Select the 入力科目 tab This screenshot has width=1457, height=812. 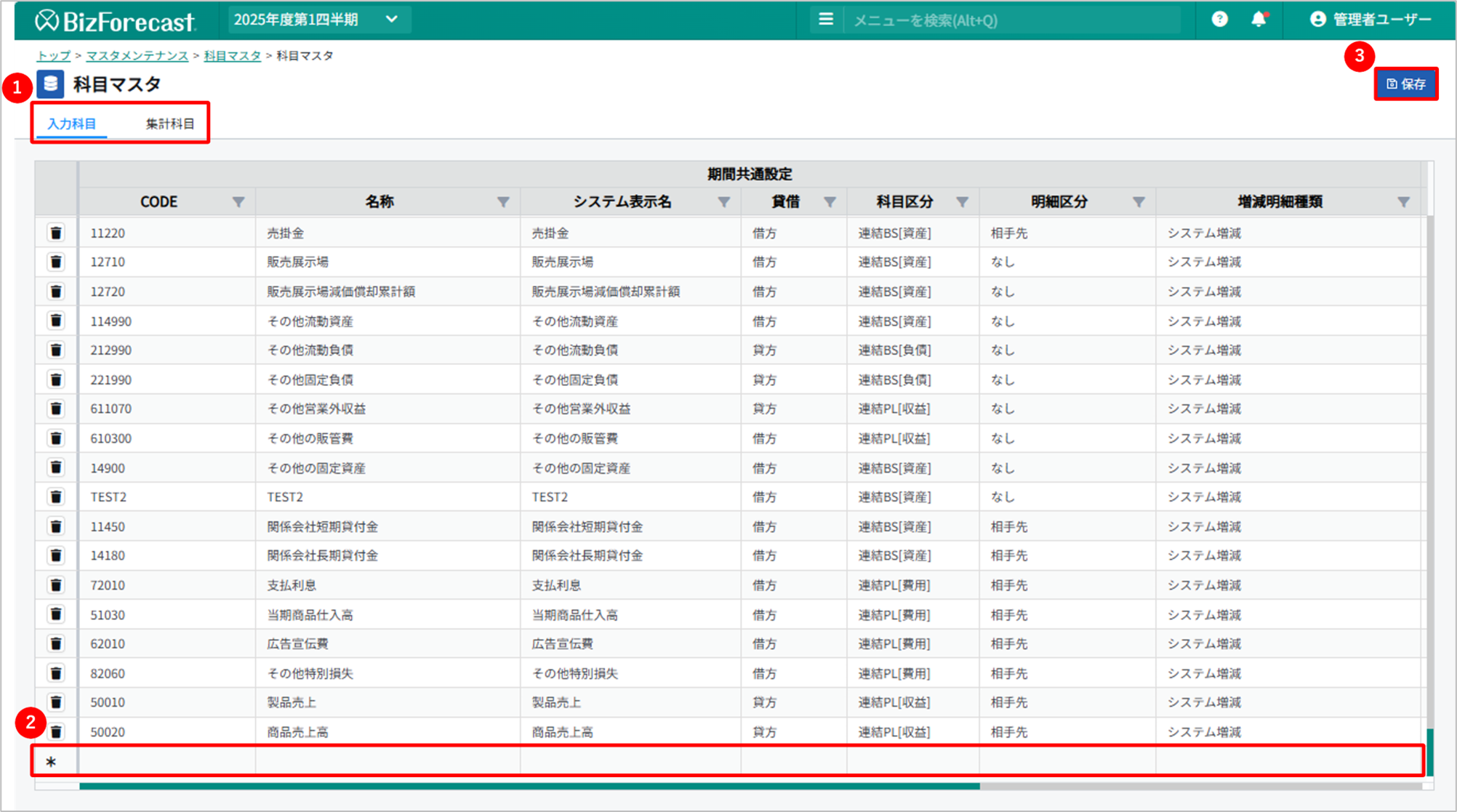72,124
